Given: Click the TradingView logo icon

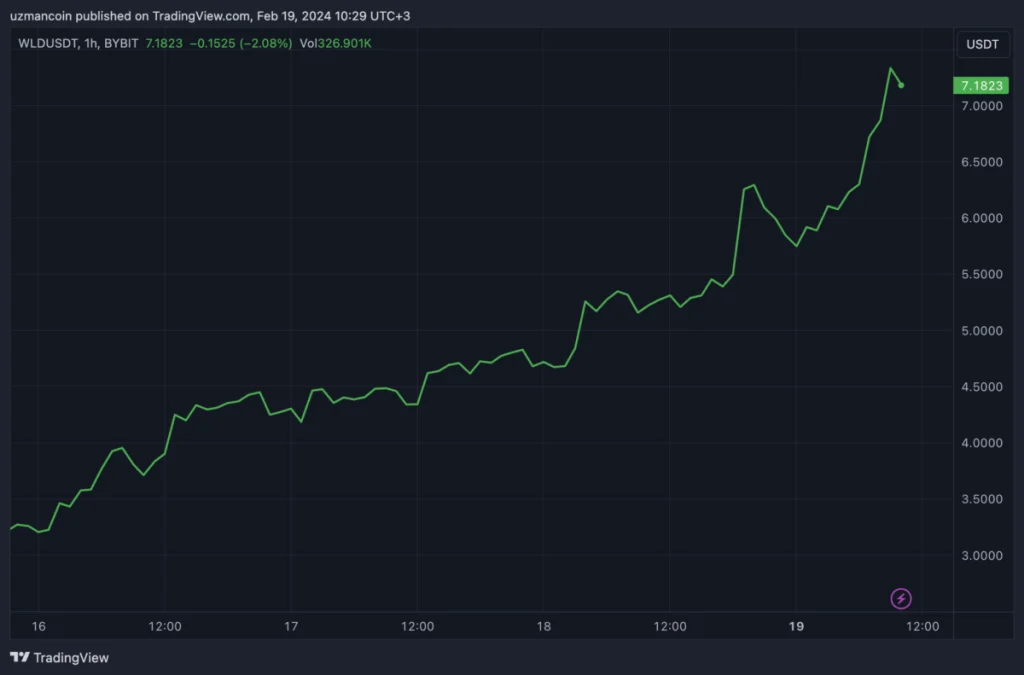Looking at the screenshot, I should pos(20,657).
